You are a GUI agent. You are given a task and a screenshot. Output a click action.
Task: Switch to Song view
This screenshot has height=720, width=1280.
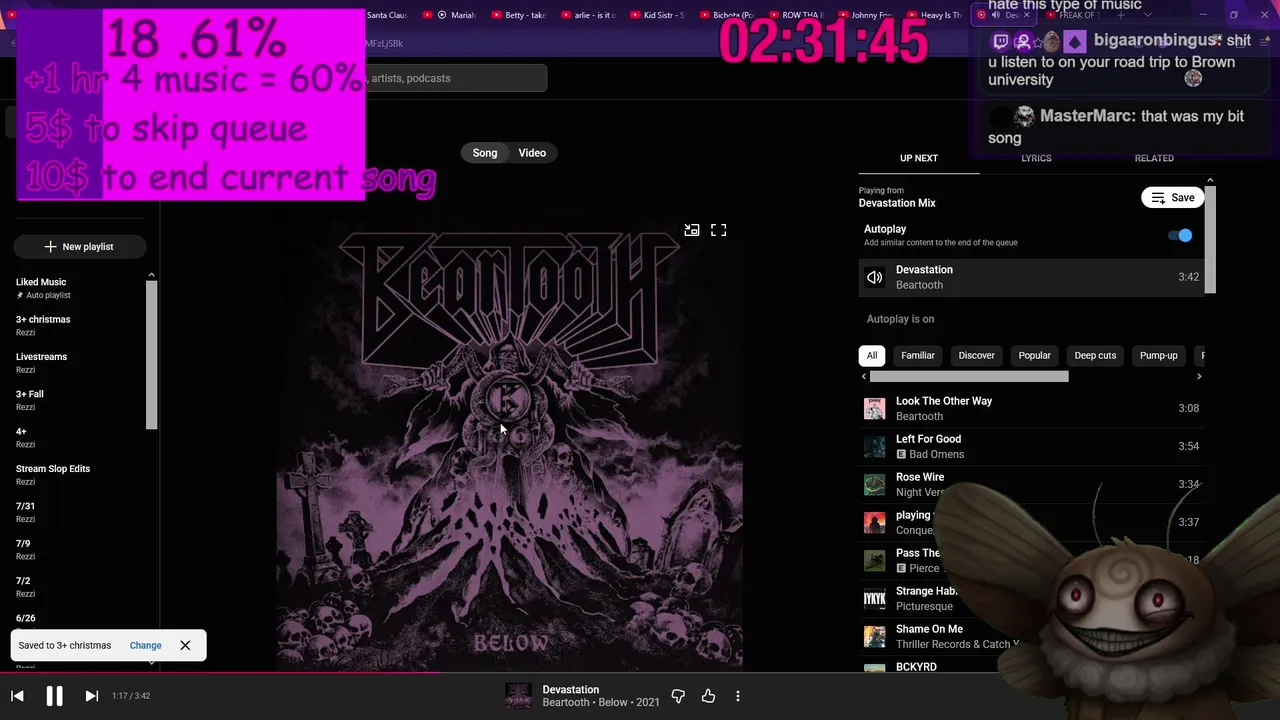[x=485, y=153]
